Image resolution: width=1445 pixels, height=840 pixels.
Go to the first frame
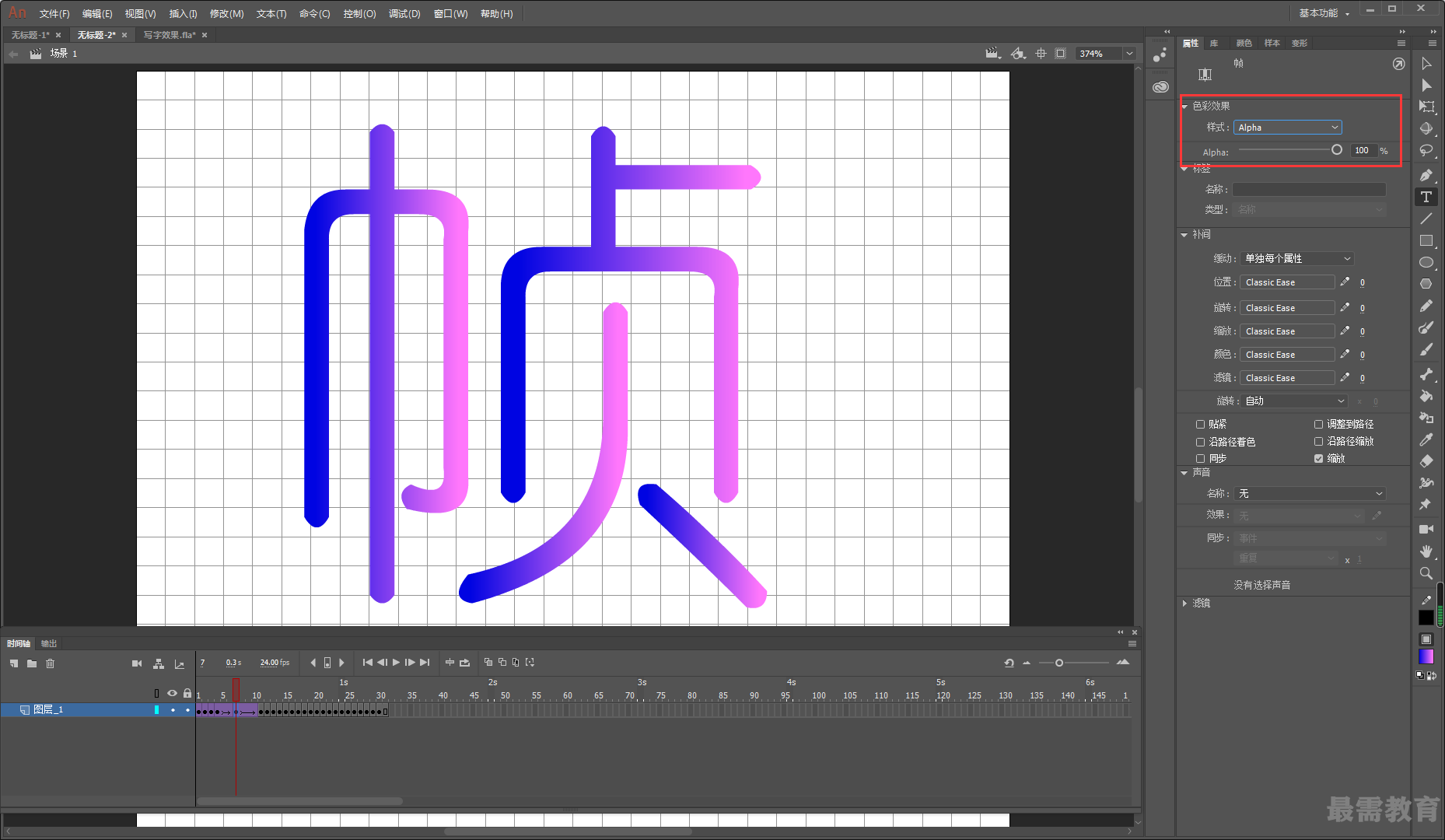368,663
